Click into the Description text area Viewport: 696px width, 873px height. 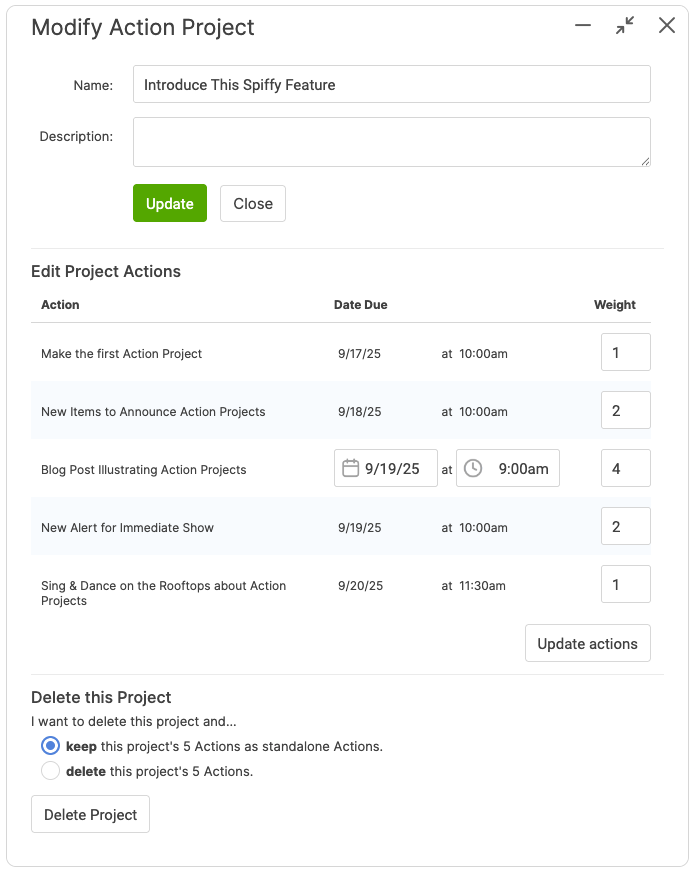(392, 141)
